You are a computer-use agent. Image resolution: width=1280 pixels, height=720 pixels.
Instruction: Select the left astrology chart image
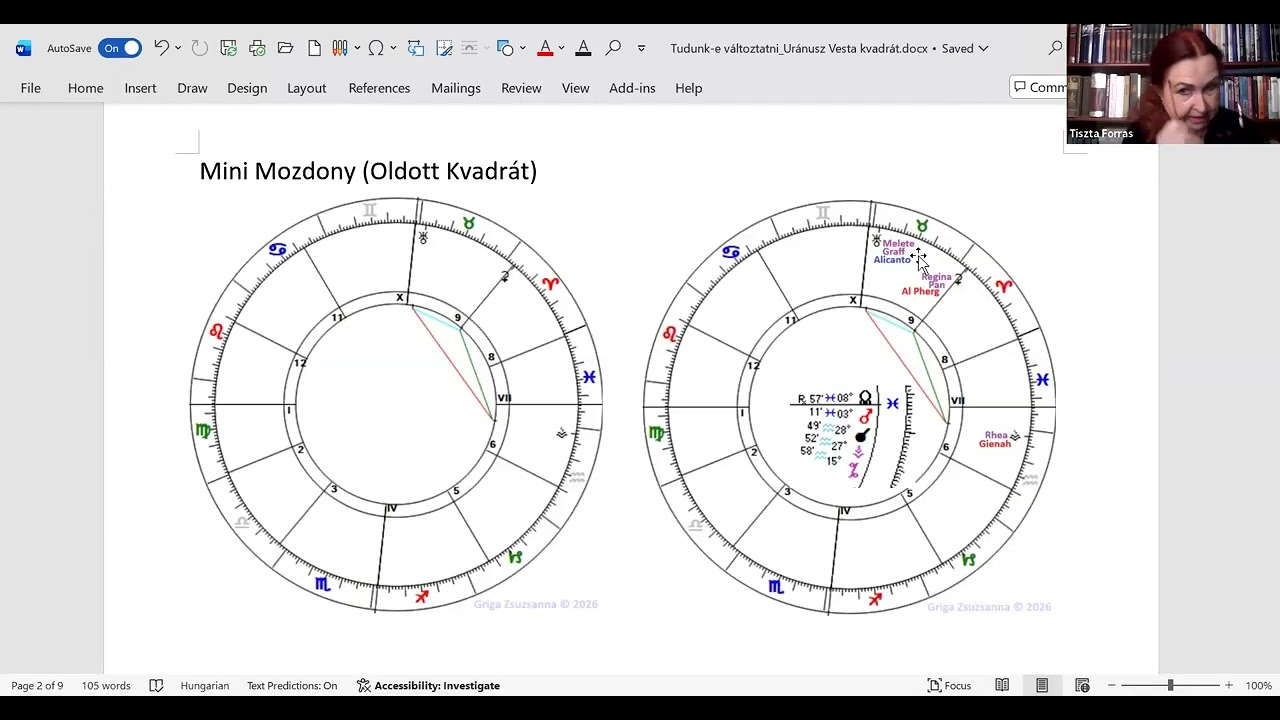pyautogui.click(x=396, y=405)
